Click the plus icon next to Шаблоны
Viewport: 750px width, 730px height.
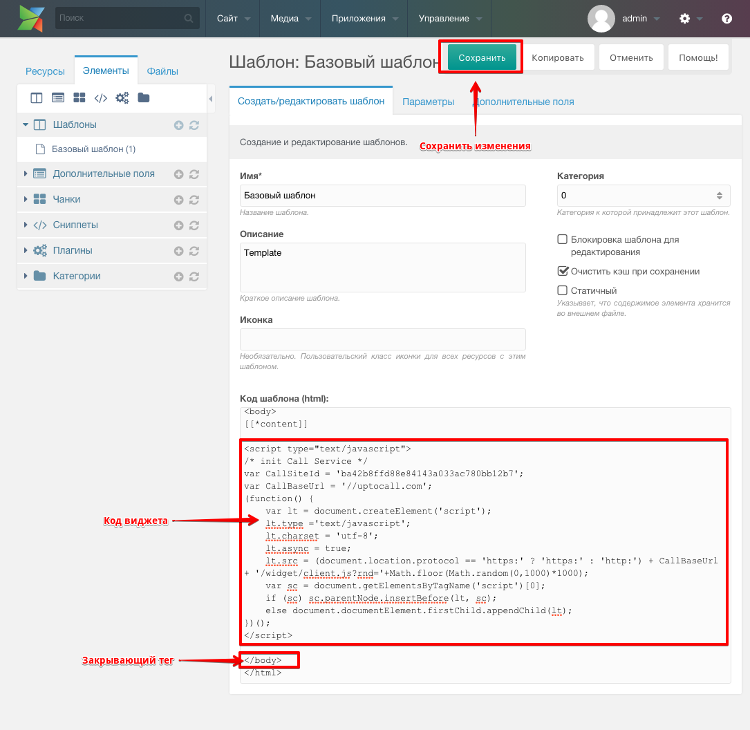[178, 125]
